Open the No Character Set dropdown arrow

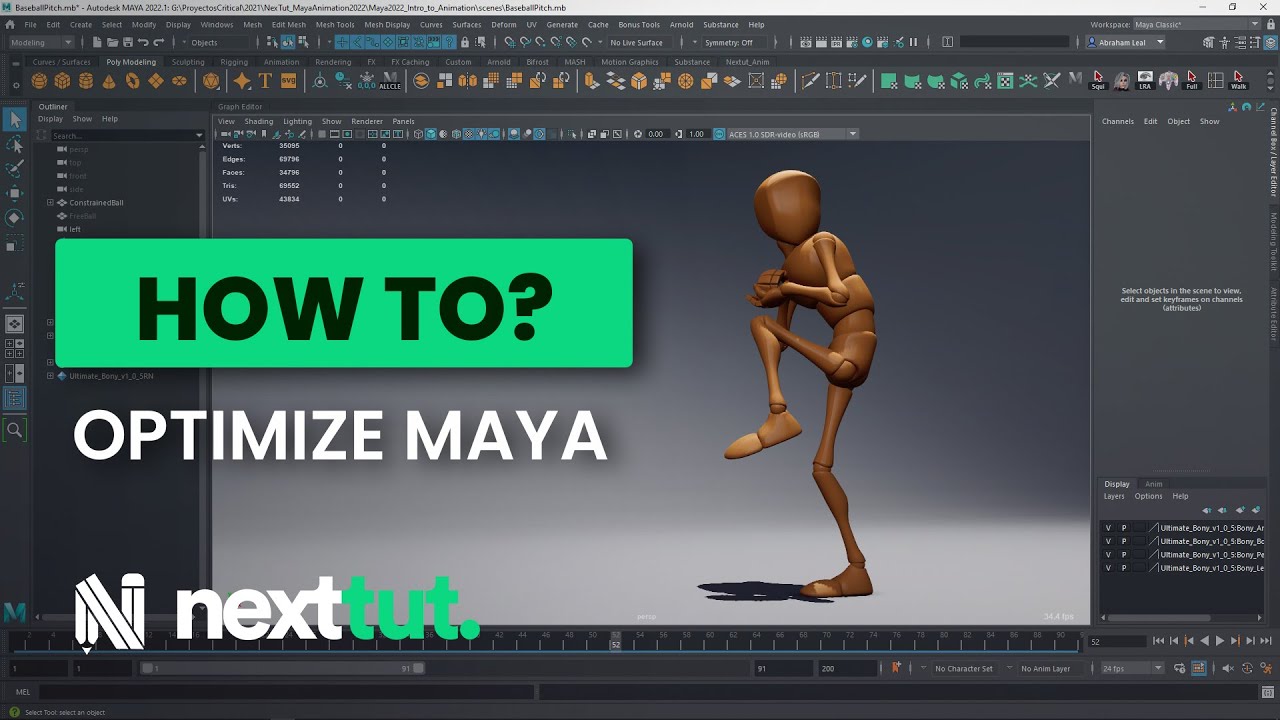tap(924, 668)
